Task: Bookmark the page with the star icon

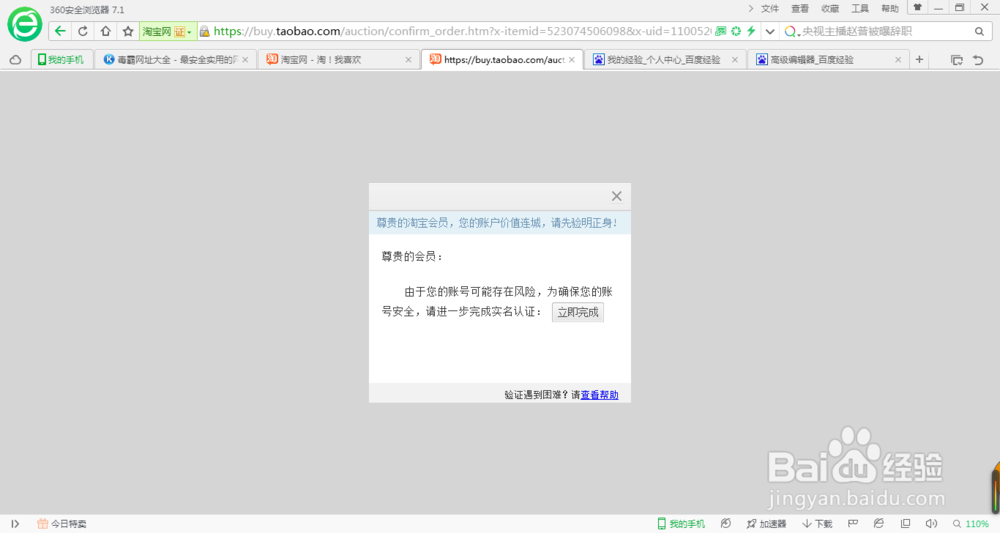Action: click(128, 31)
